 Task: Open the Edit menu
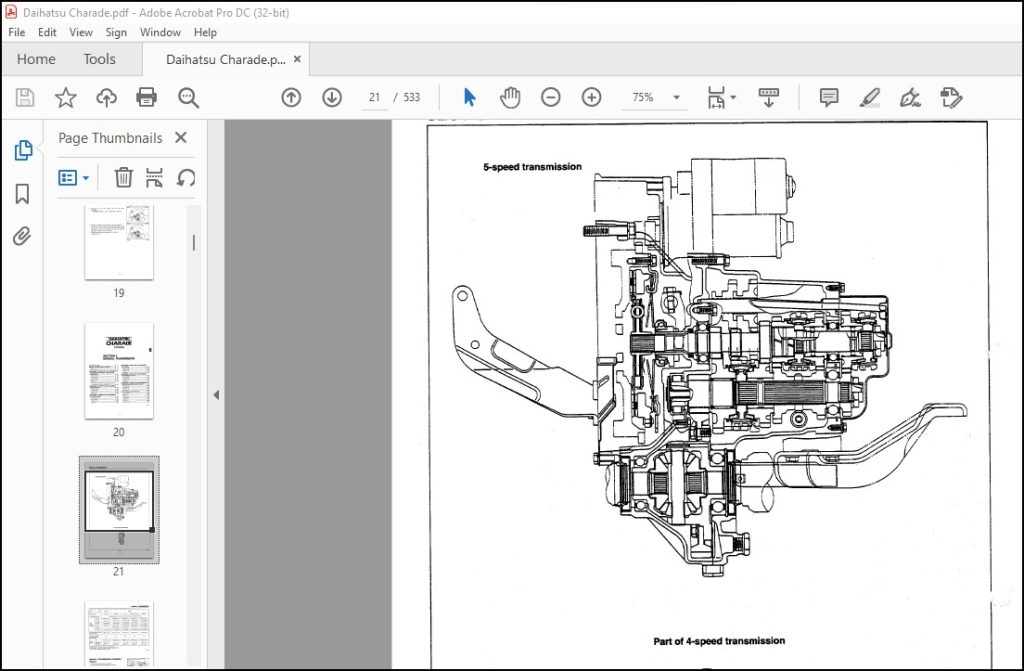point(47,32)
